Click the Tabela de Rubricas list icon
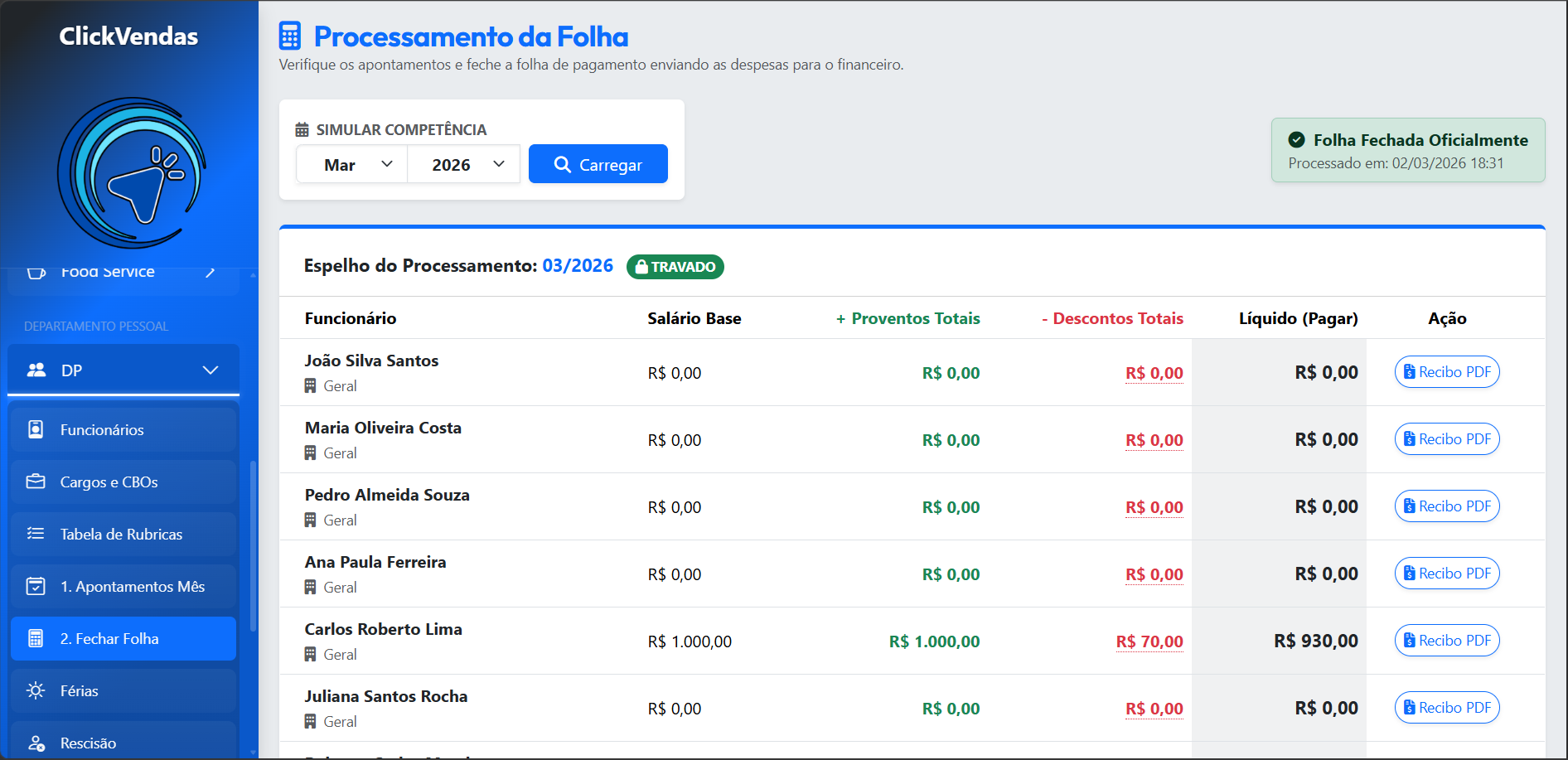 [36, 534]
